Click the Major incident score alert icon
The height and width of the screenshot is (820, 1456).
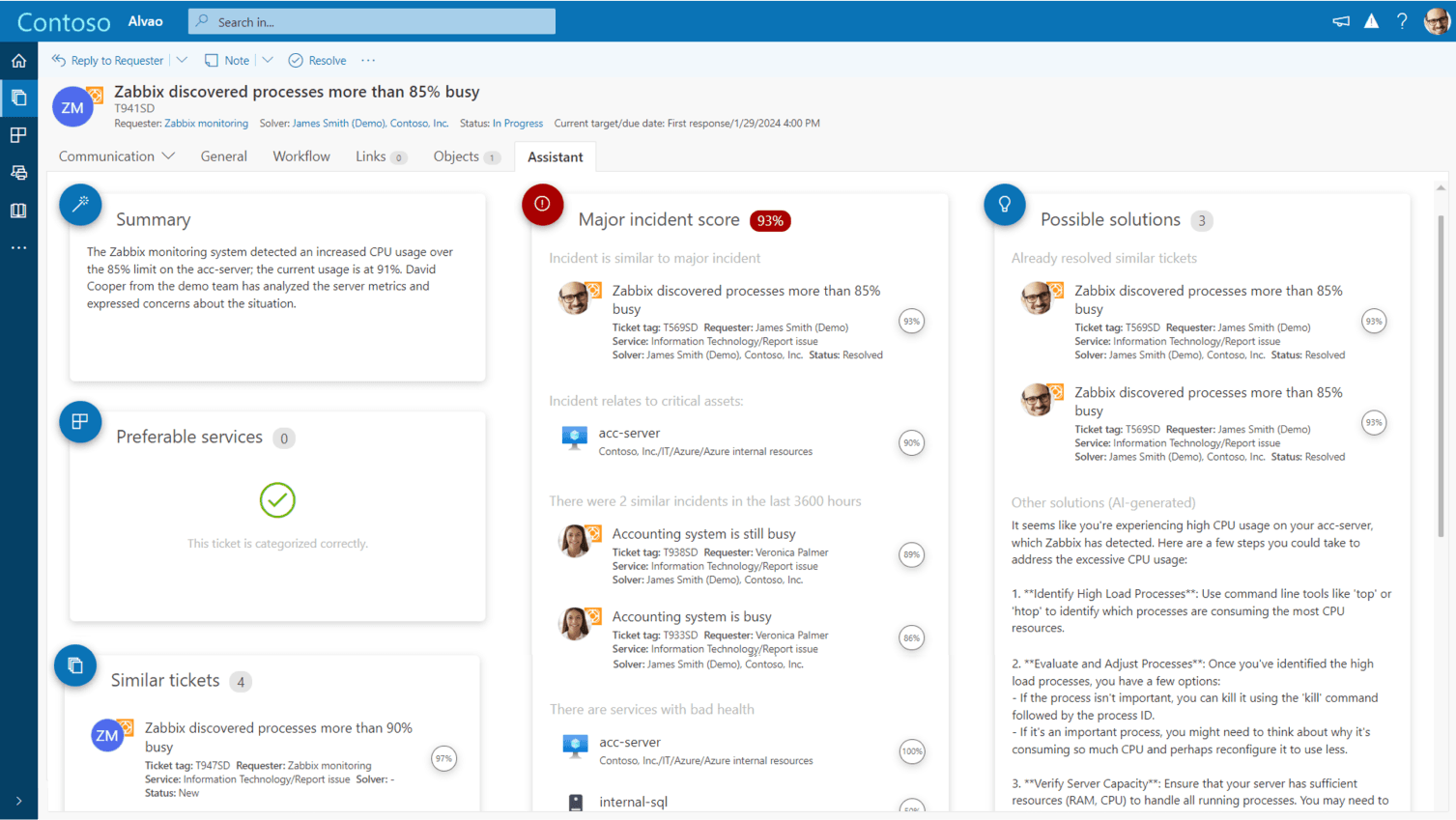tap(542, 205)
